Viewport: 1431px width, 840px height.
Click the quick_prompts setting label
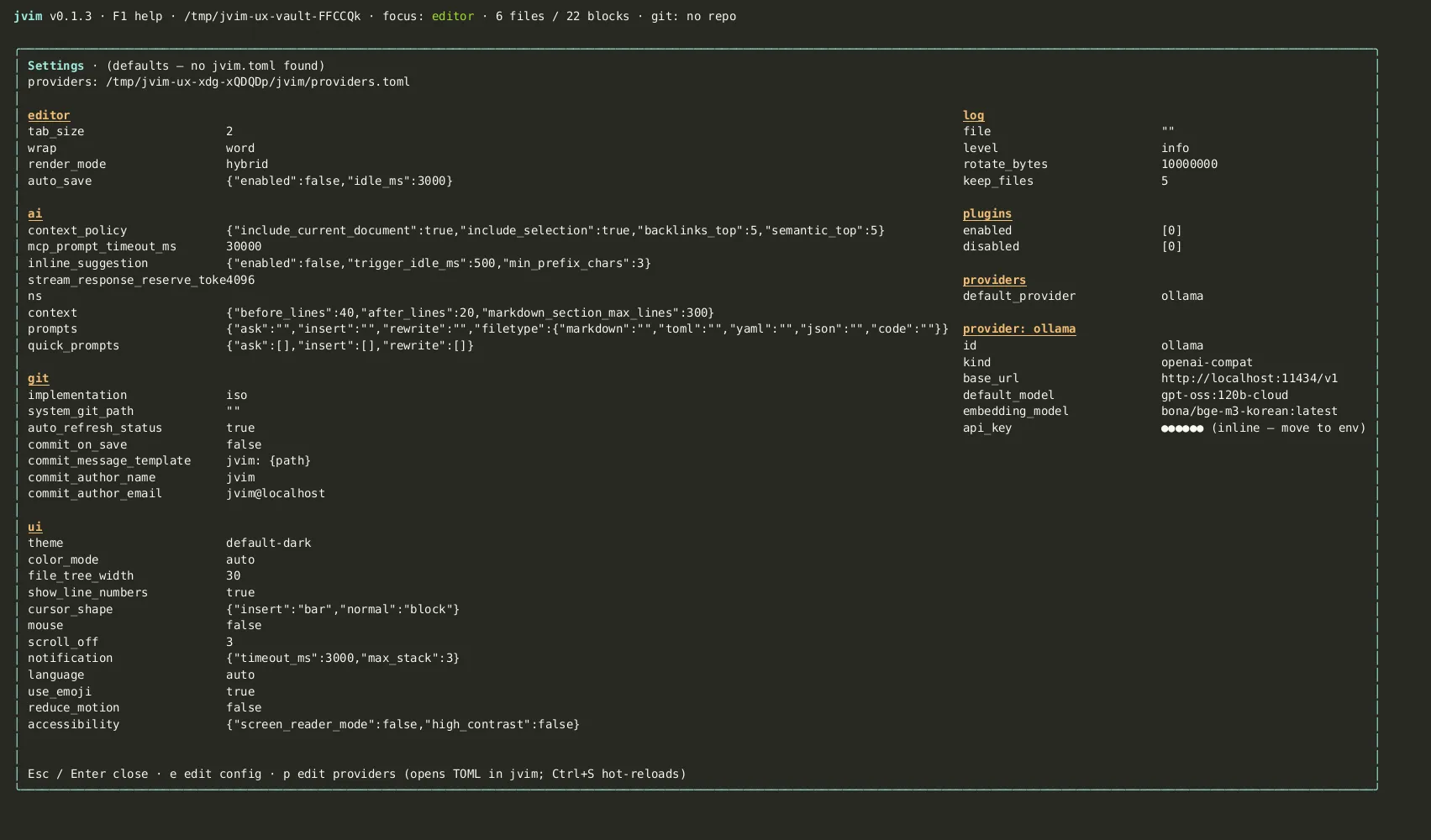(x=74, y=345)
